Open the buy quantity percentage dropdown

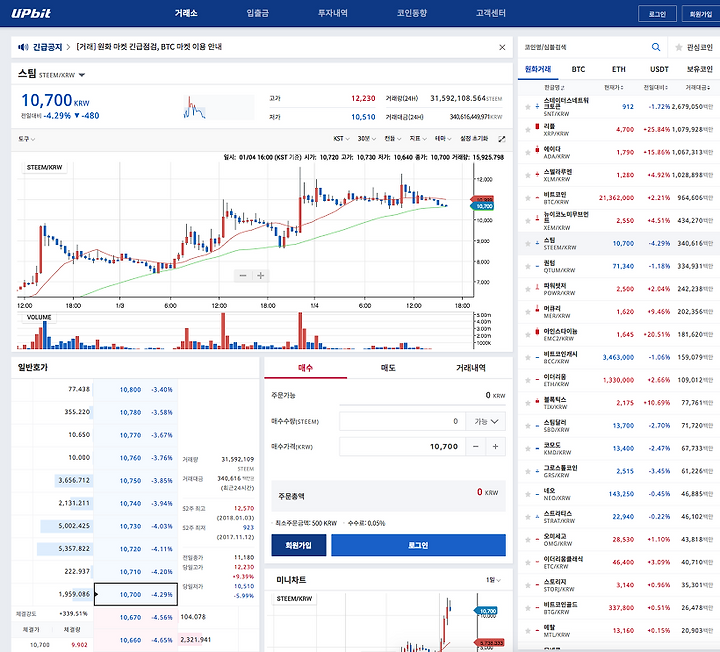click(486, 422)
